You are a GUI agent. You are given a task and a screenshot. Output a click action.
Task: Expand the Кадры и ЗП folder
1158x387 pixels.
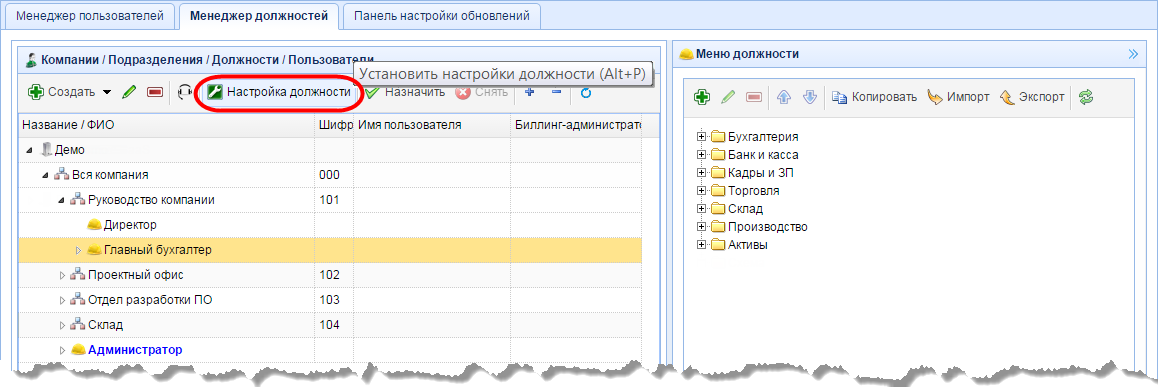pyautogui.click(x=702, y=173)
